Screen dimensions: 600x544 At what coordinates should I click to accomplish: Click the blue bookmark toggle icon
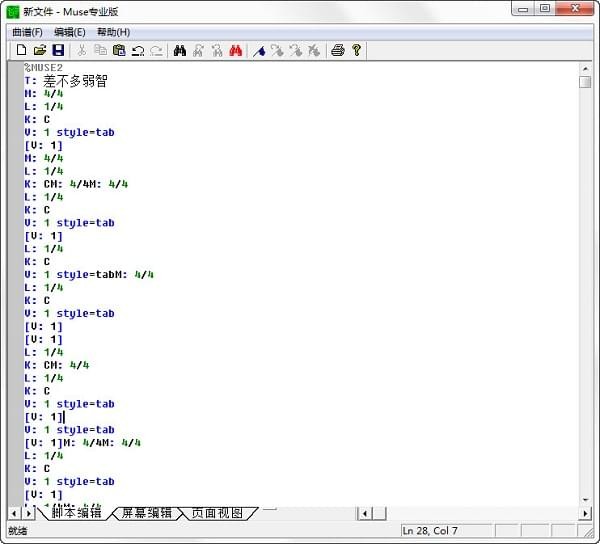(260, 50)
